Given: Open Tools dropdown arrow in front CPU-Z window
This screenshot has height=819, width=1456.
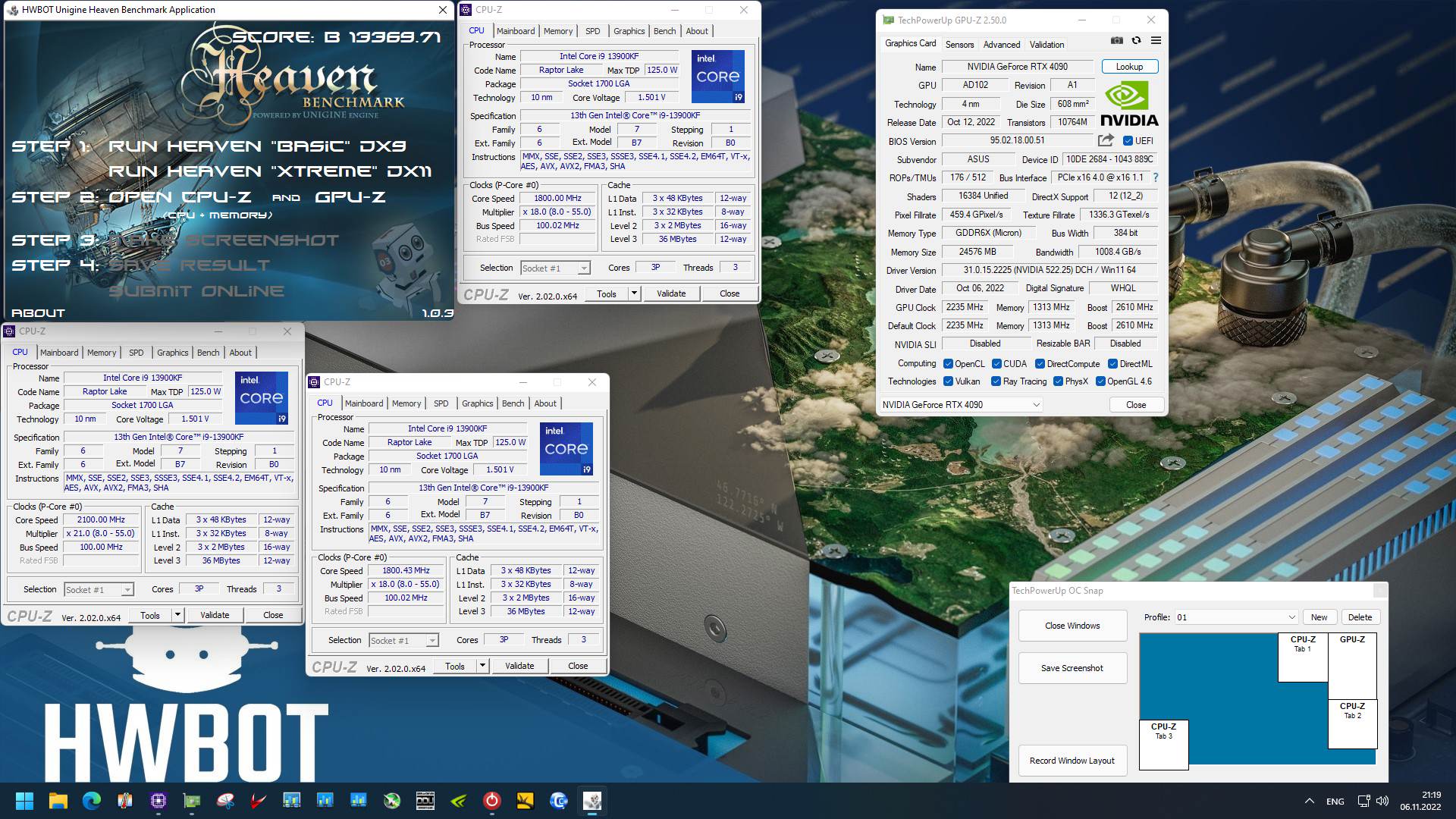Looking at the screenshot, I should coord(482,666).
